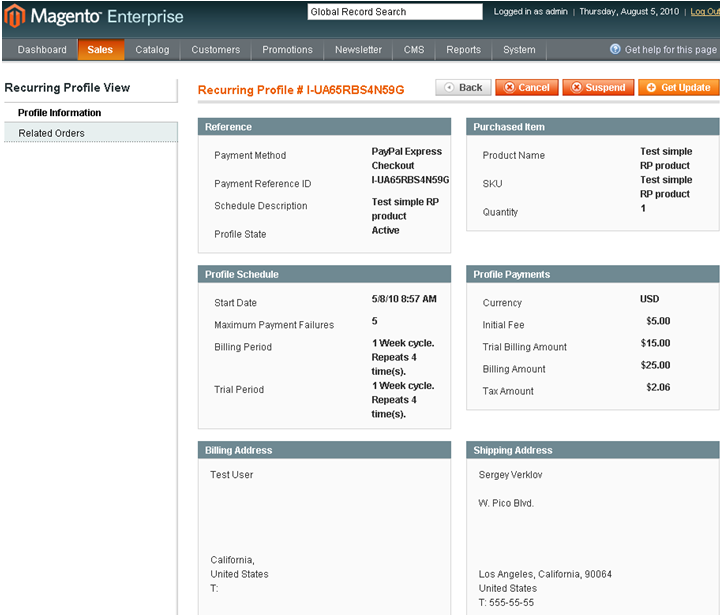Click the USD currency value

click(649, 299)
